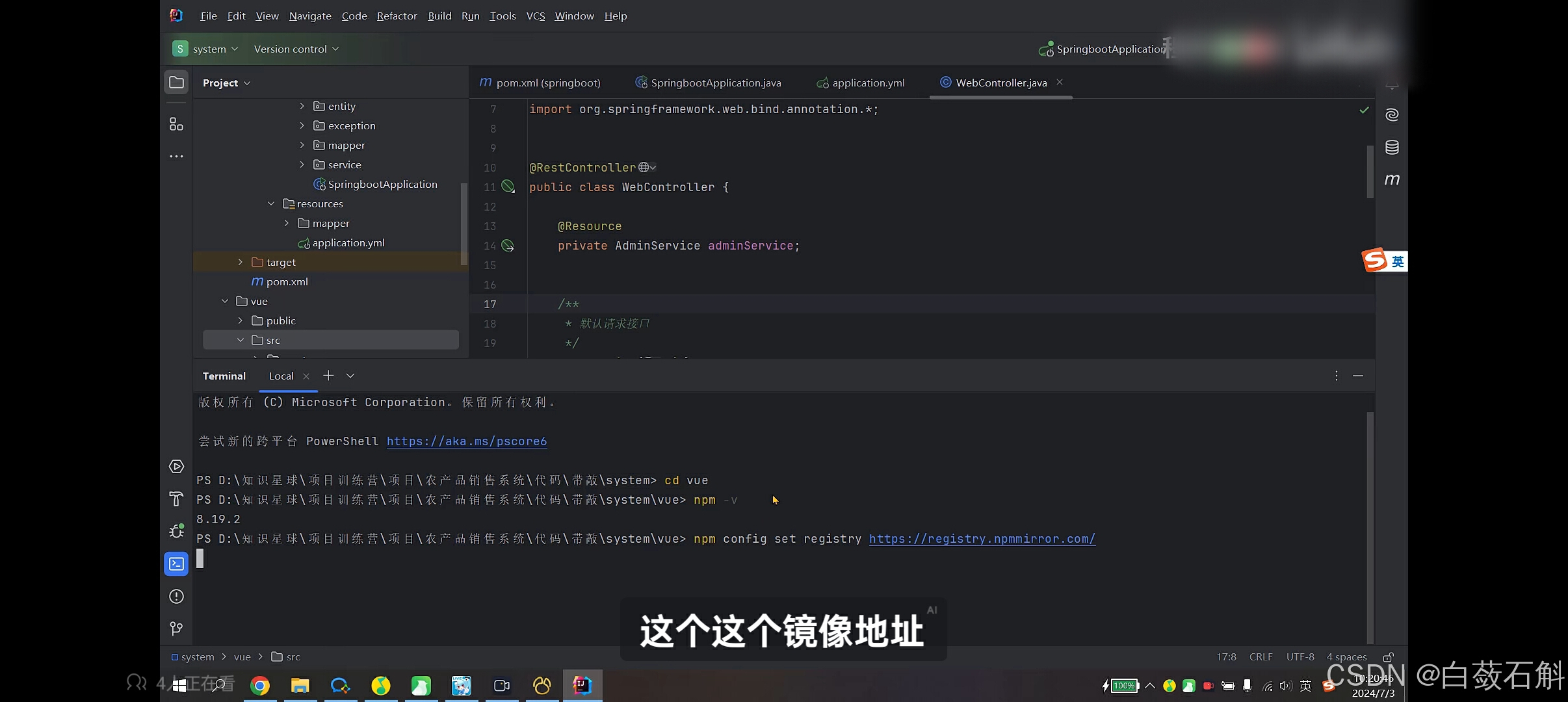
Task: Click the registry.npmmirror.com link
Action: pos(982,539)
